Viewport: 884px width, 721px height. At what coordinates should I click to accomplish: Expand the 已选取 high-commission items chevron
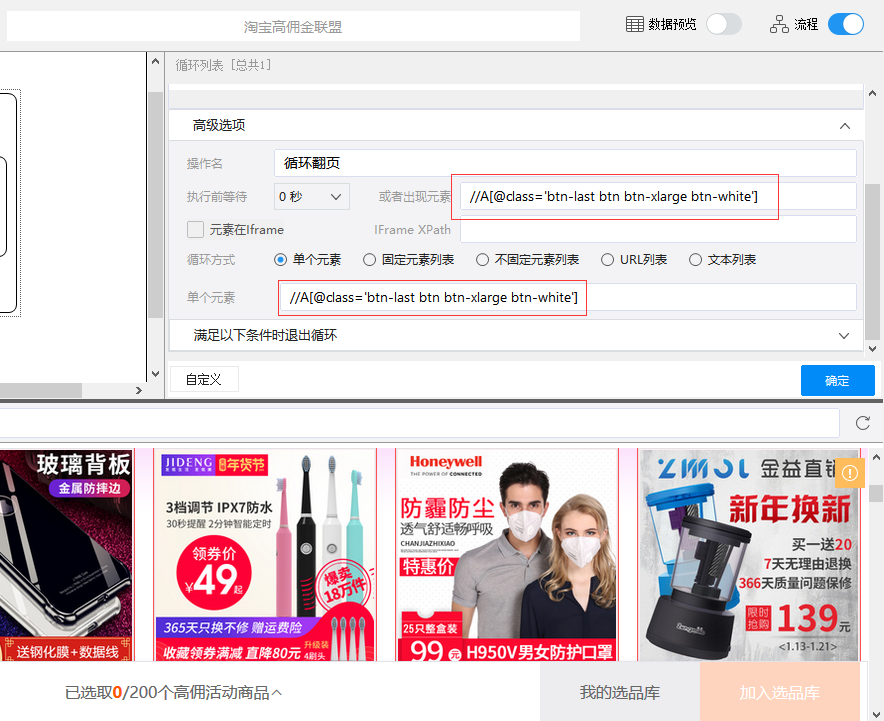(x=276, y=693)
